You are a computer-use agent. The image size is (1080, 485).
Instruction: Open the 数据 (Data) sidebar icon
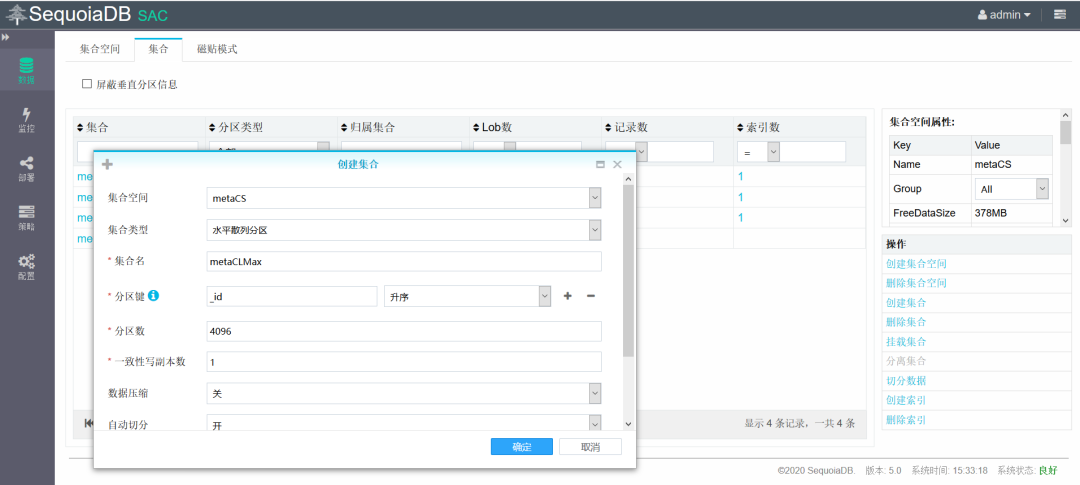click(26, 72)
